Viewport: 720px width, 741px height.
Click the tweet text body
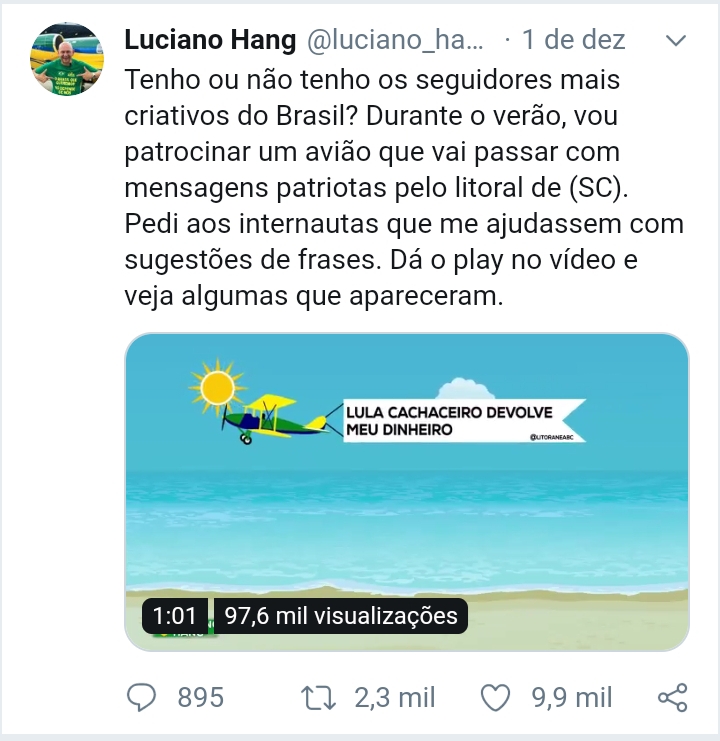coord(404,188)
